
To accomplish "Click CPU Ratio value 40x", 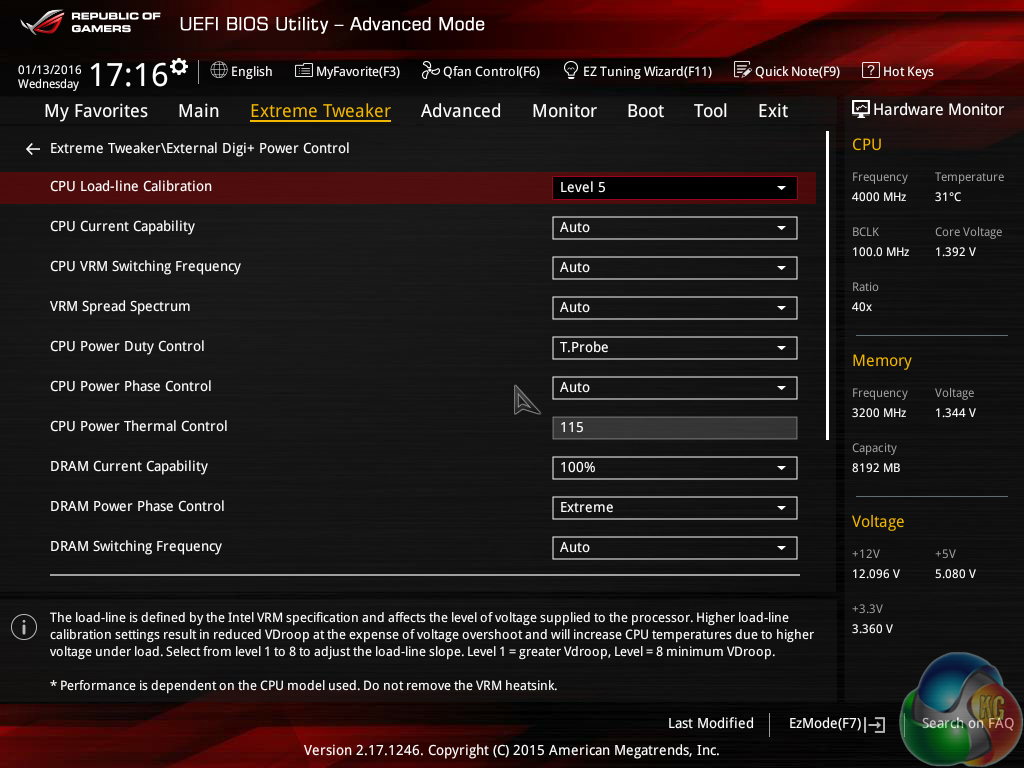I will pos(861,307).
